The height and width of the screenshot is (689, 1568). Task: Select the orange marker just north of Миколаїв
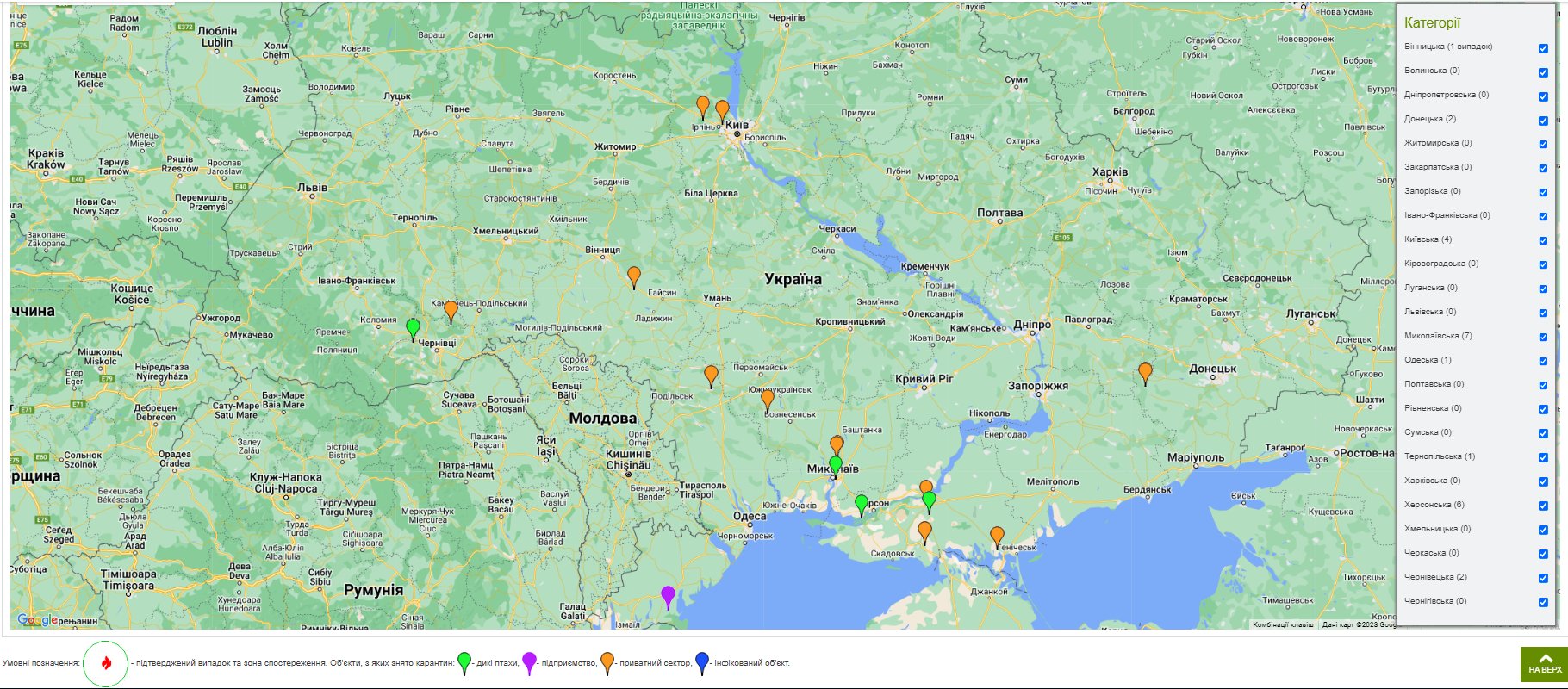pyautogui.click(x=837, y=445)
